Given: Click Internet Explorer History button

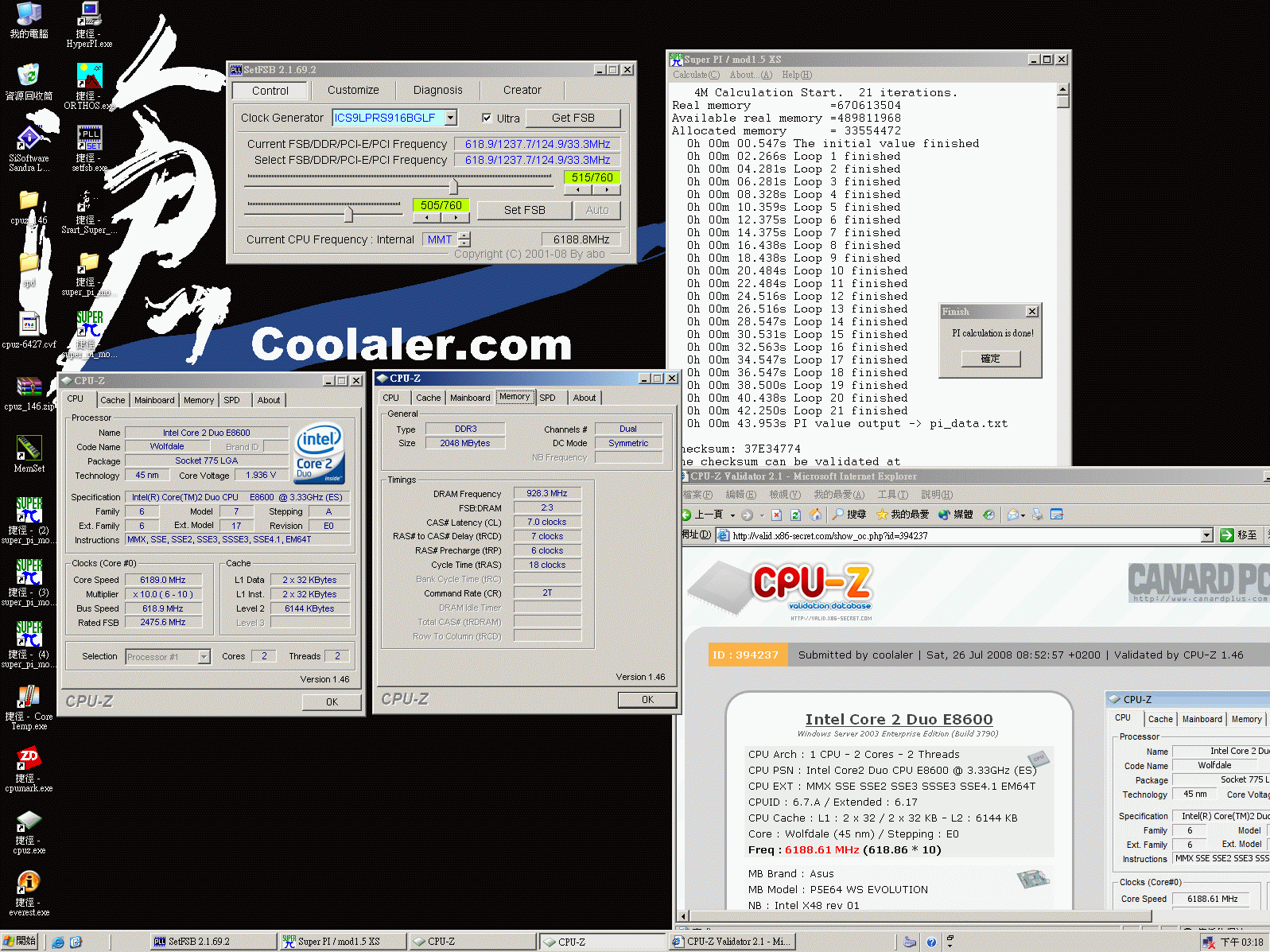Looking at the screenshot, I should click(988, 515).
